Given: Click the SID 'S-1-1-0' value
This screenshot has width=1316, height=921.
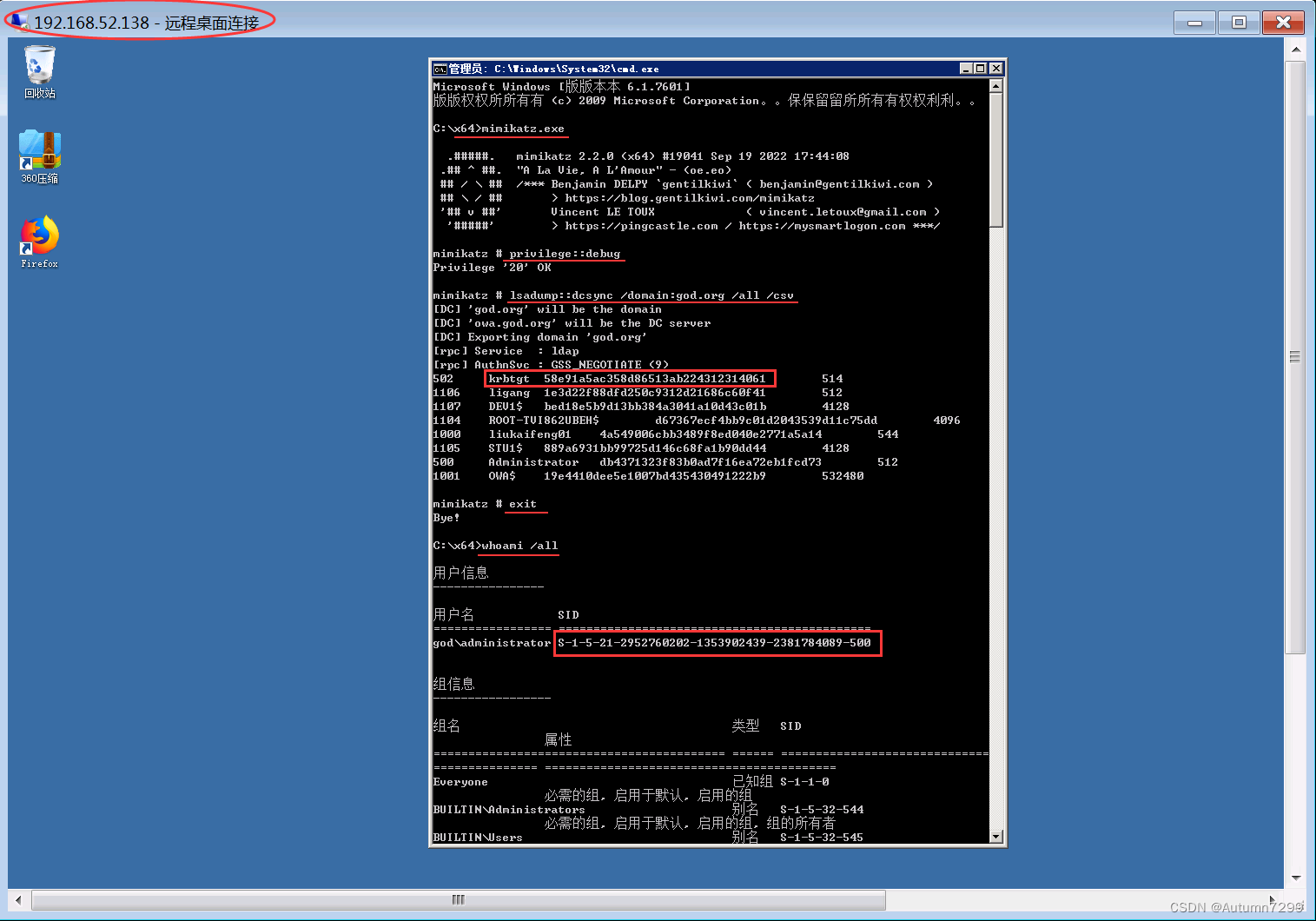Looking at the screenshot, I should point(804,782).
